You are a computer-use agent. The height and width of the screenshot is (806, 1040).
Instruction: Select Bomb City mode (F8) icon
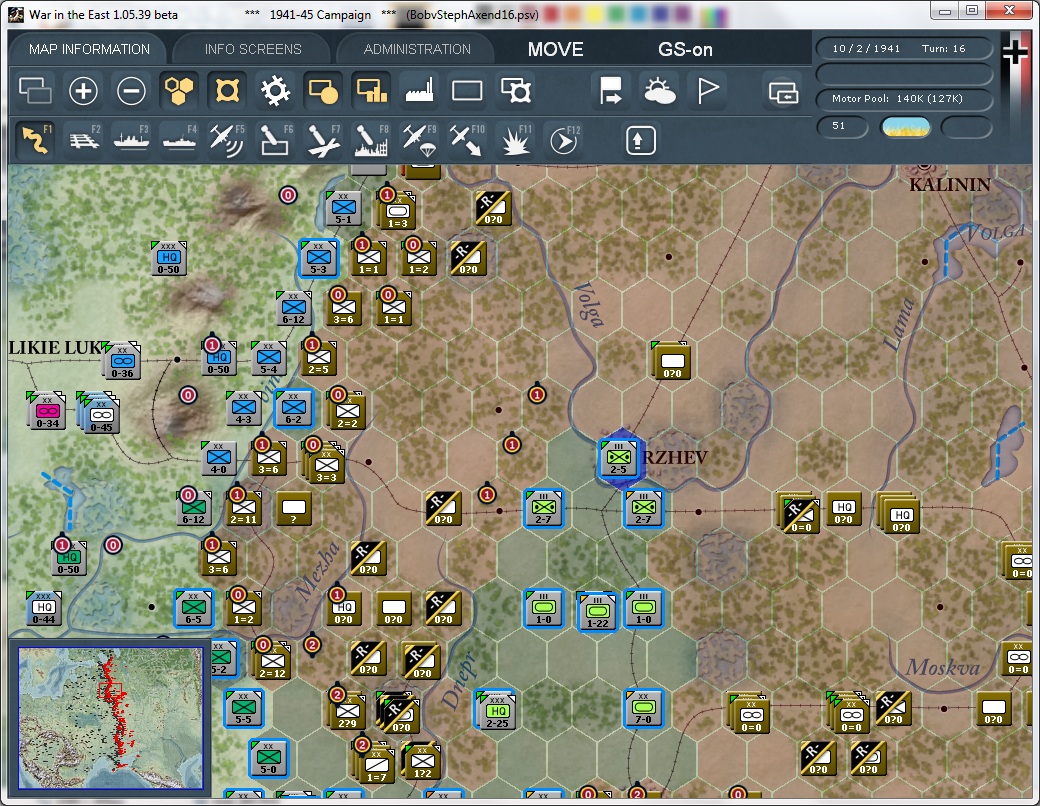[x=371, y=139]
